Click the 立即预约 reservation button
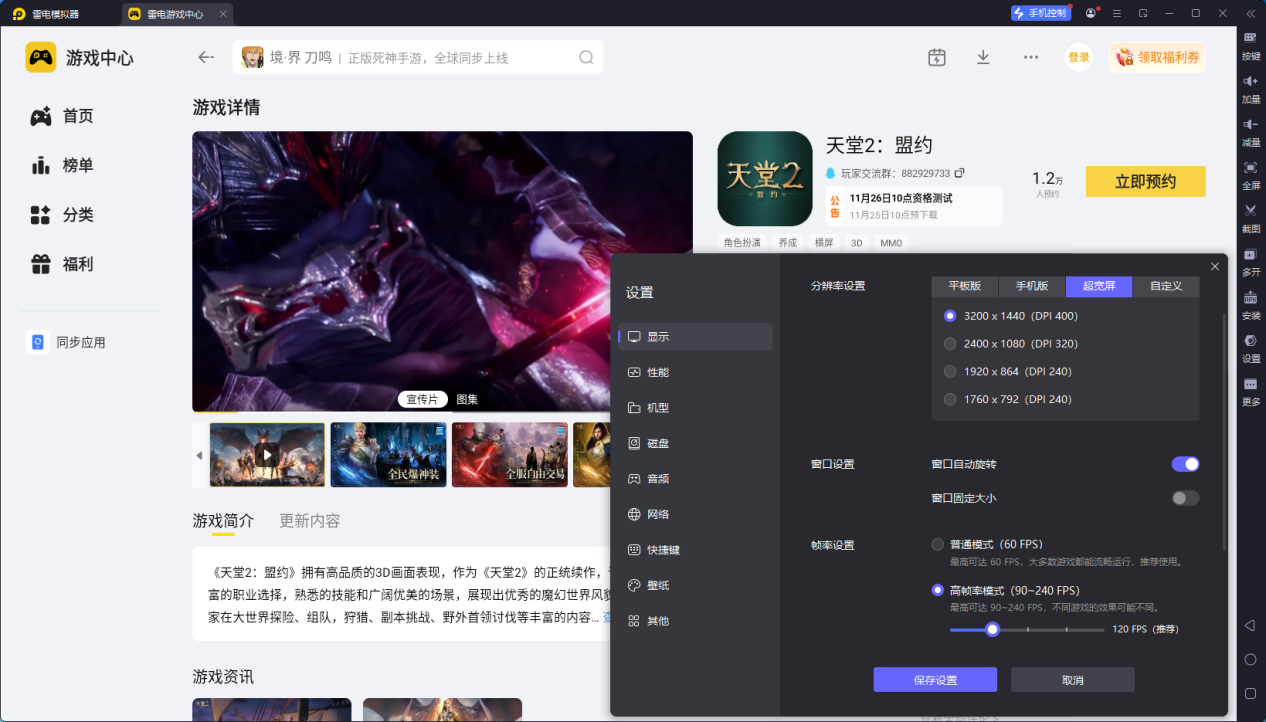 [1145, 181]
